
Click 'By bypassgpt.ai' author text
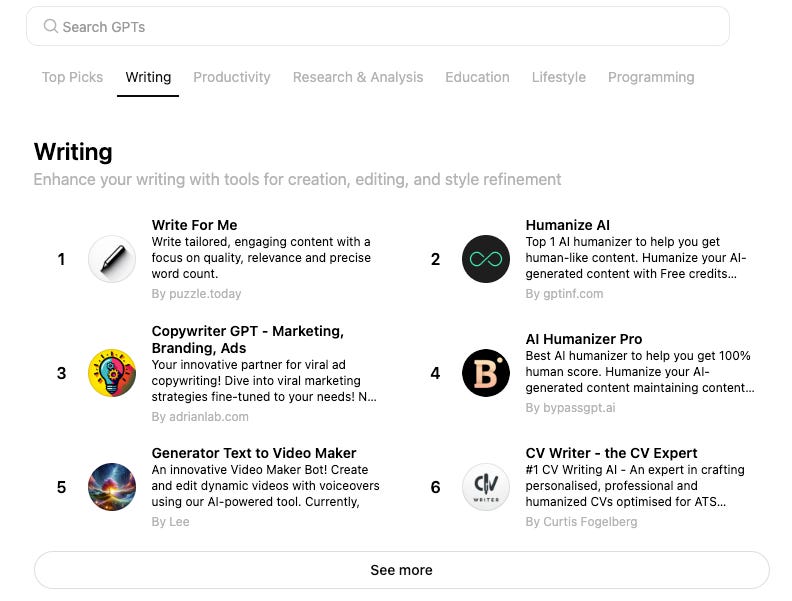point(570,408)
